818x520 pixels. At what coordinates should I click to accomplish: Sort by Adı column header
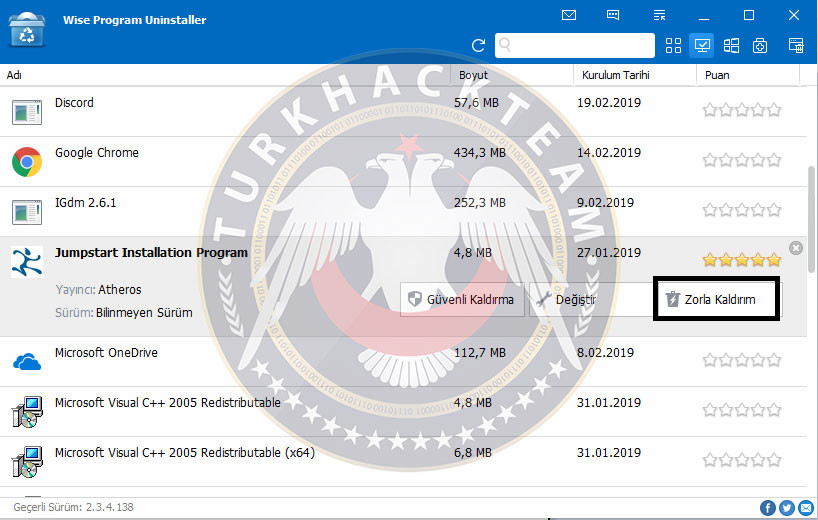click(14, 75)
